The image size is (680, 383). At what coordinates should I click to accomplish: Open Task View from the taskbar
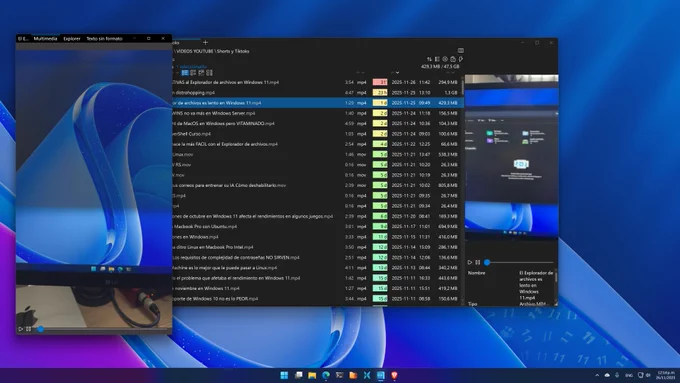pyautogui.click(x=298, y=375)
